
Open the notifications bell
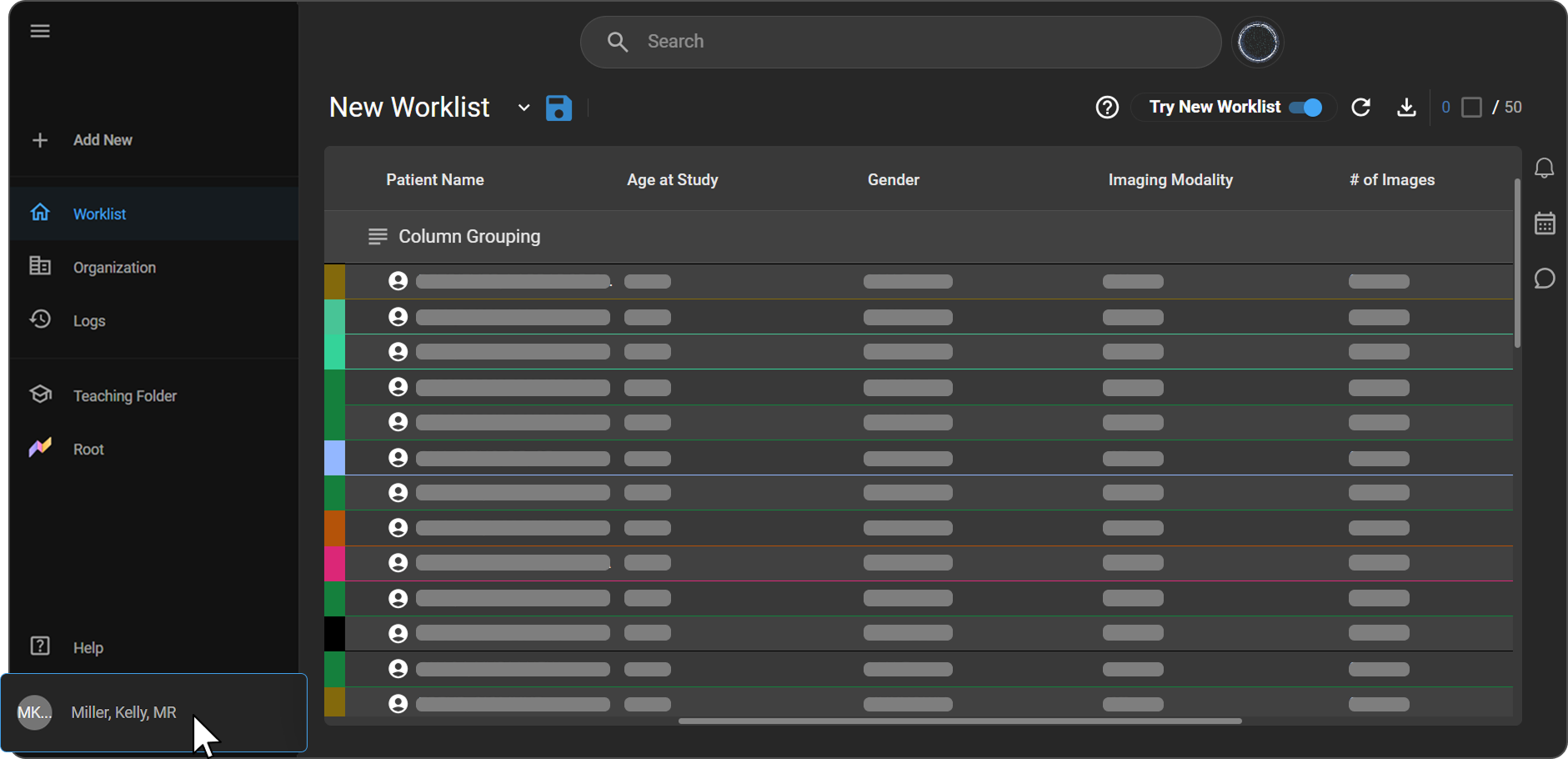[1545, 168]
